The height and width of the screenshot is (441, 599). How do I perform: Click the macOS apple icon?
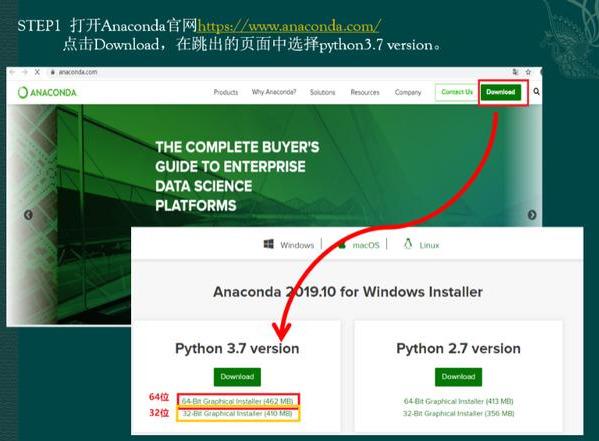[x=342, y=245]
